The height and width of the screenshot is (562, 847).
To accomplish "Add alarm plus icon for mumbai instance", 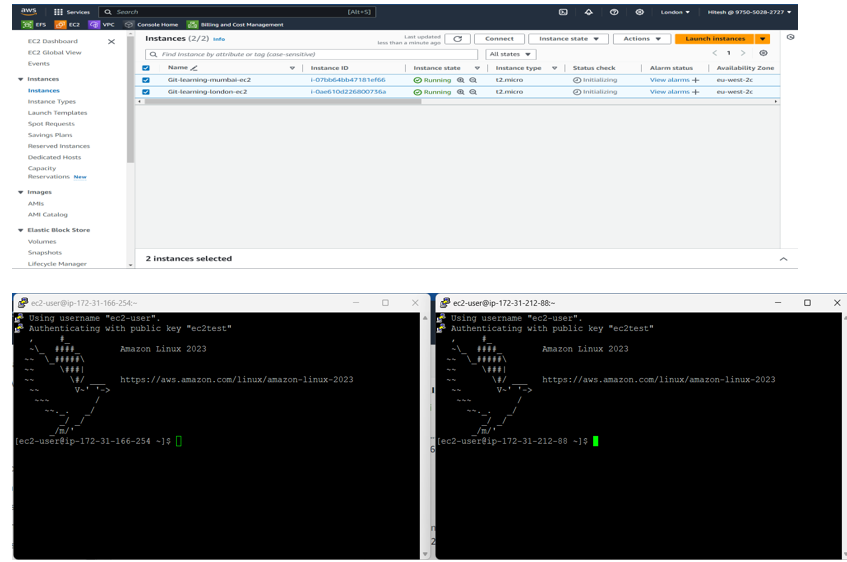I will coord(696,80).
